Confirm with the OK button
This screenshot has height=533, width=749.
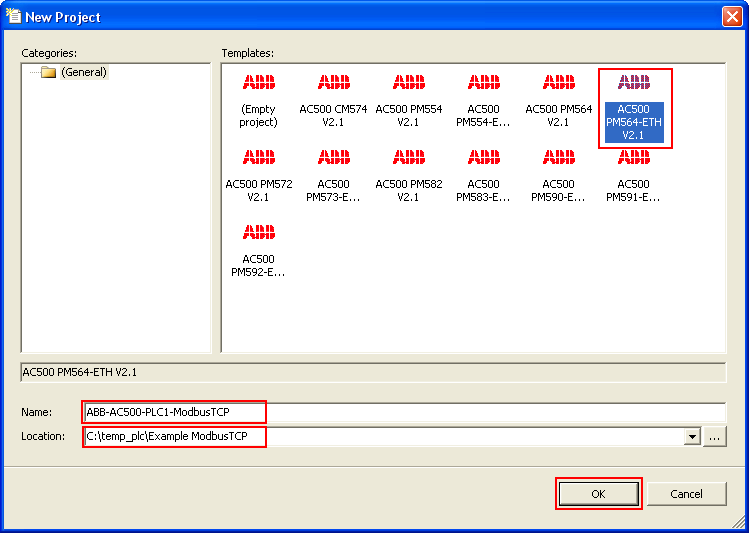pos(598,493)
